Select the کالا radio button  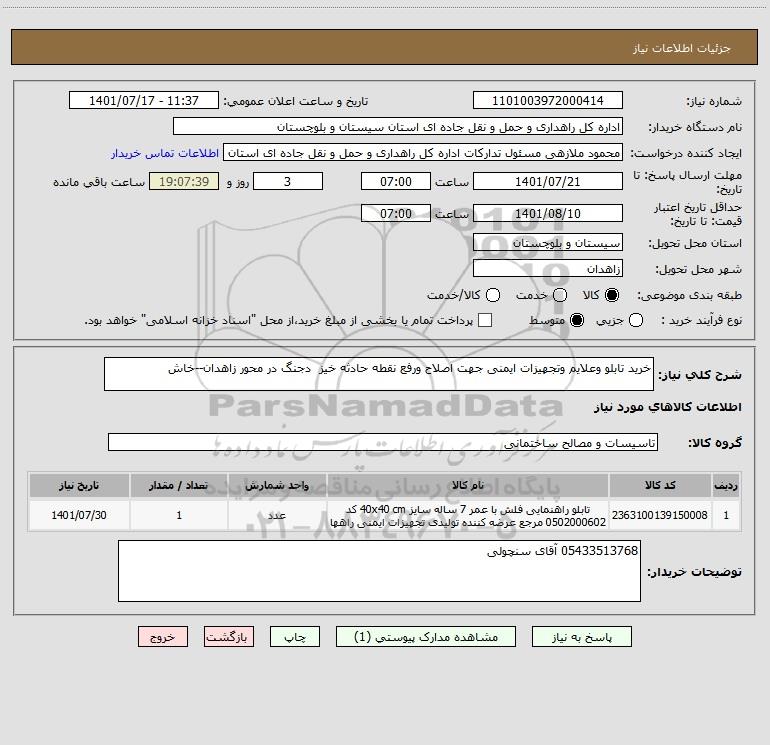point(612,295)
